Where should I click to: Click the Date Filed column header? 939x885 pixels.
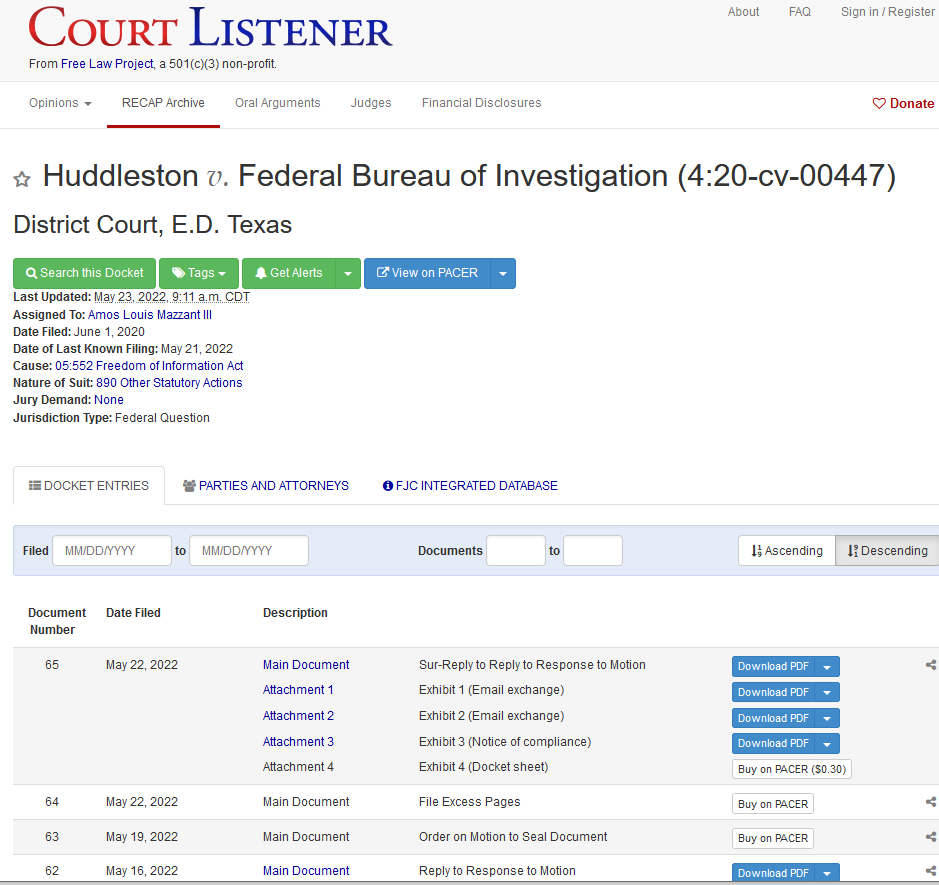[133, 613]
